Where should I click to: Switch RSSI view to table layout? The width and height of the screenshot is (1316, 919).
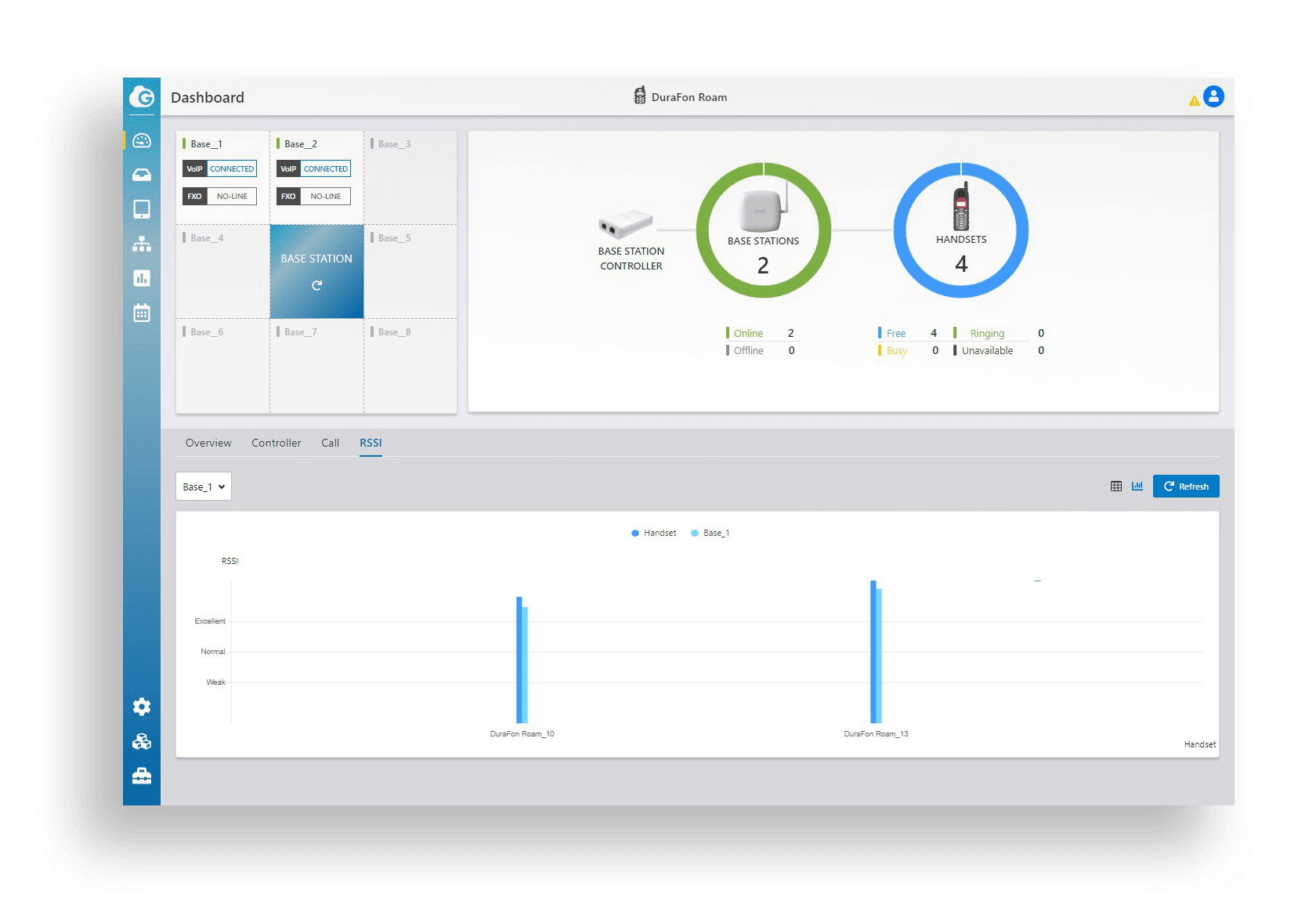pyautogui.click(x=1116, y=487)
